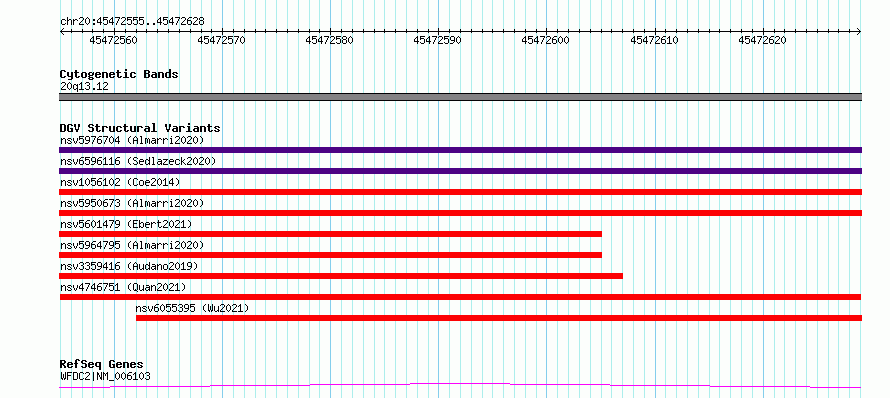
Task: Select the red bar for nsv6055395
Action: click(499, 318)
